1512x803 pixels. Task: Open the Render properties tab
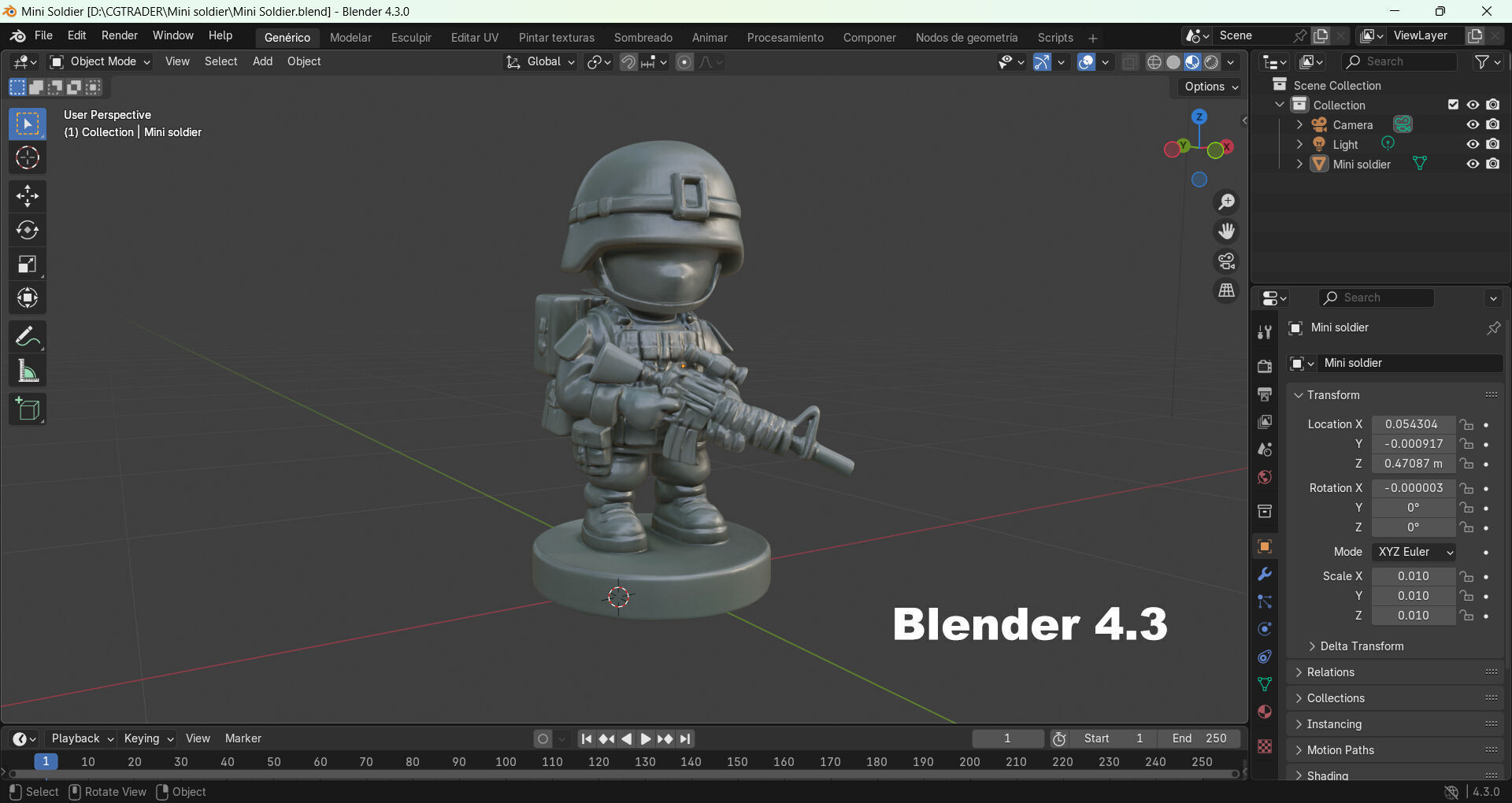click(1265, 366)
